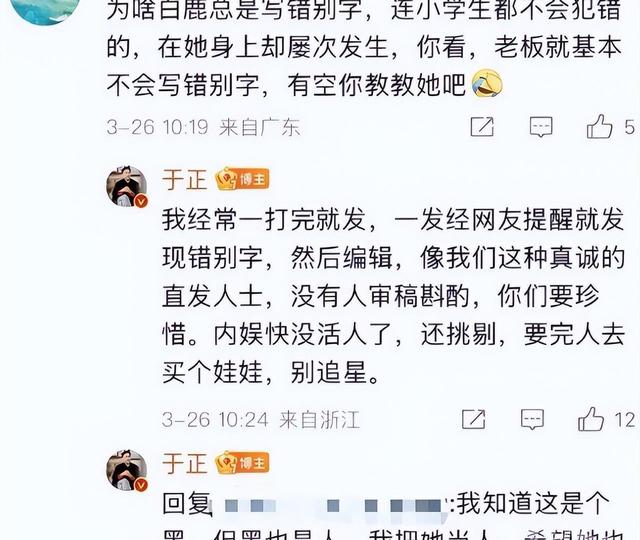Reply to the 10:19 Guangdong comment
Image resolution: width=640 pixels, height=540 pixels.
(x=541, y=127)
